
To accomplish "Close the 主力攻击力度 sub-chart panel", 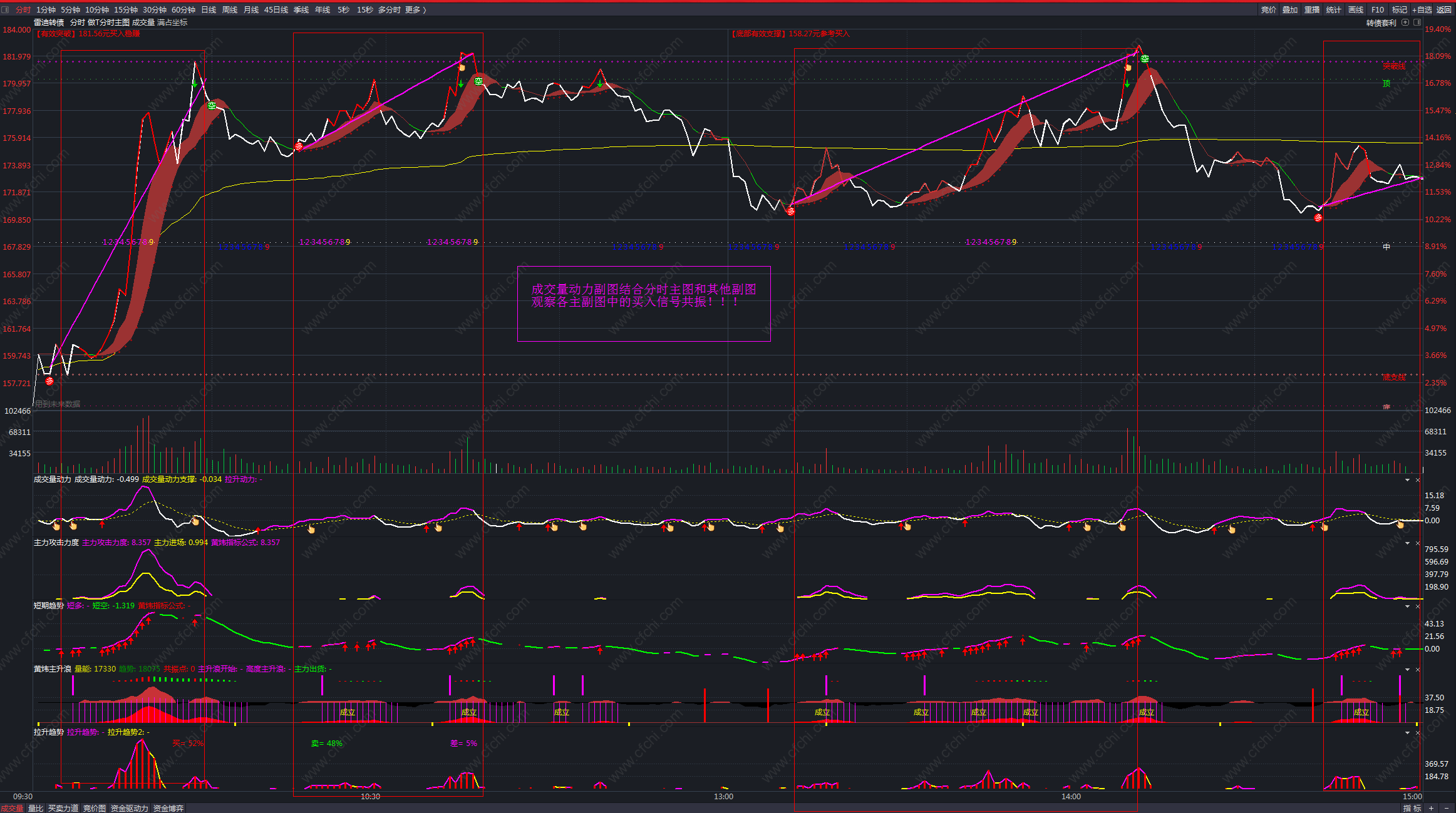I will point(1418,543).
